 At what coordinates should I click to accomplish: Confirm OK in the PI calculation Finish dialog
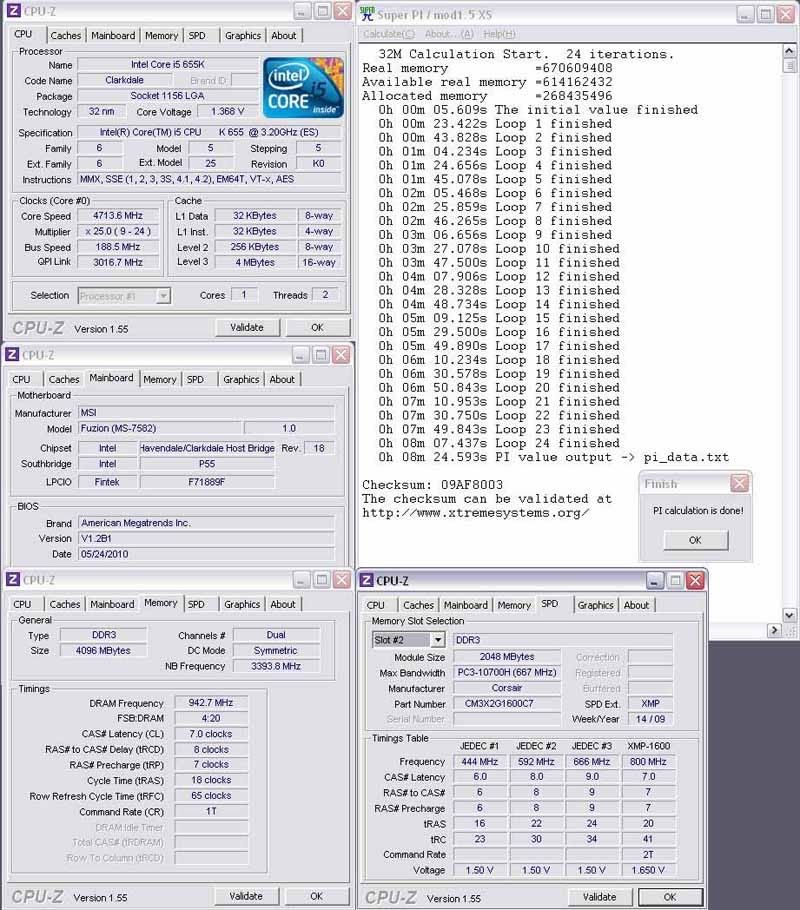[694, 540]
